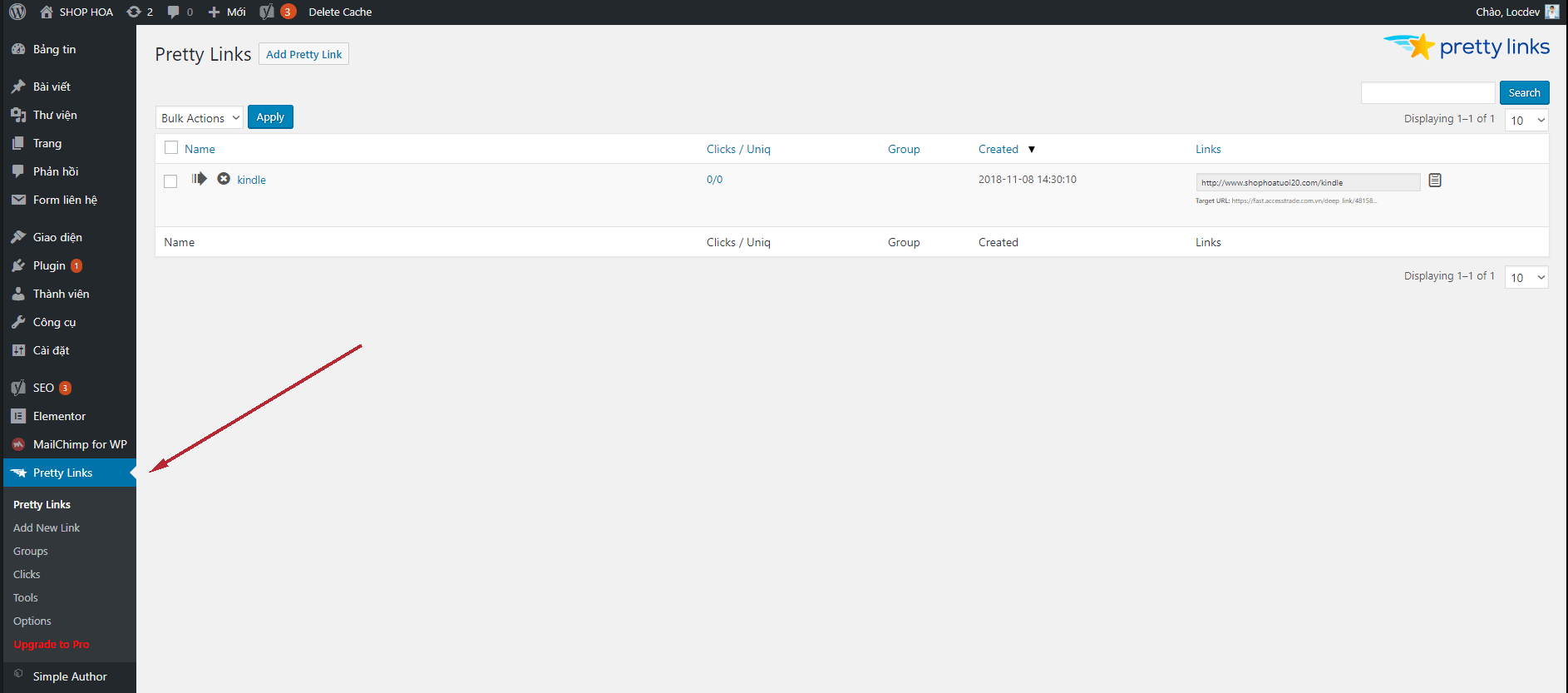
Task: Click the Search button
Action: coord(1524,92)
